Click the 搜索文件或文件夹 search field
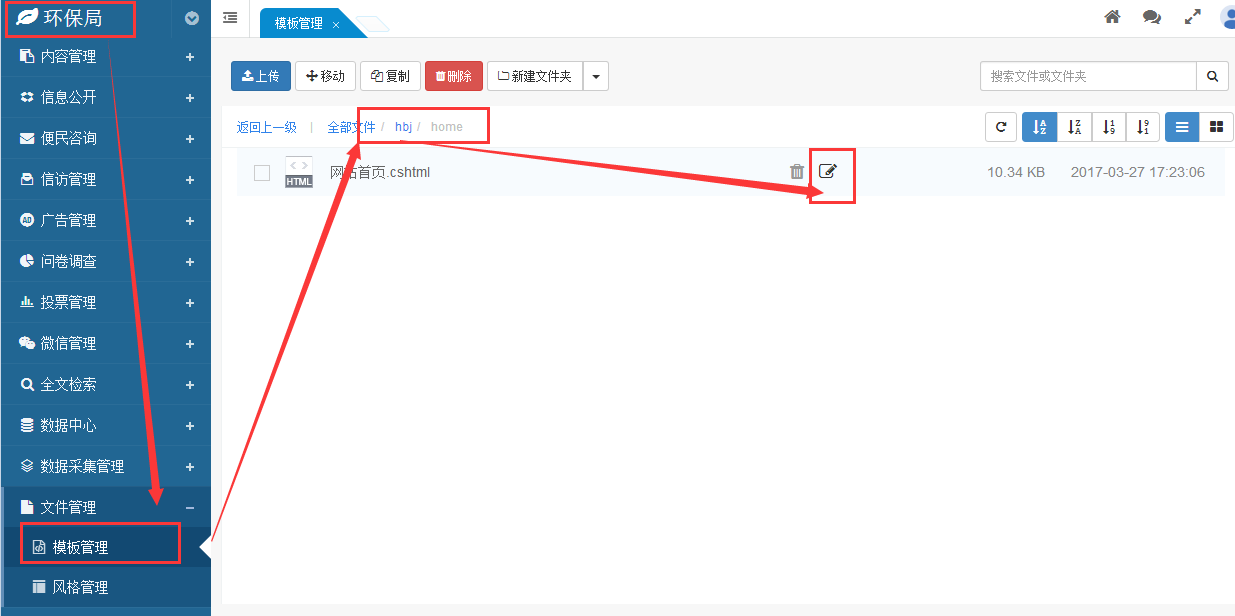Viewport: 1235px width, 616px height. [x=1088, y=76]
